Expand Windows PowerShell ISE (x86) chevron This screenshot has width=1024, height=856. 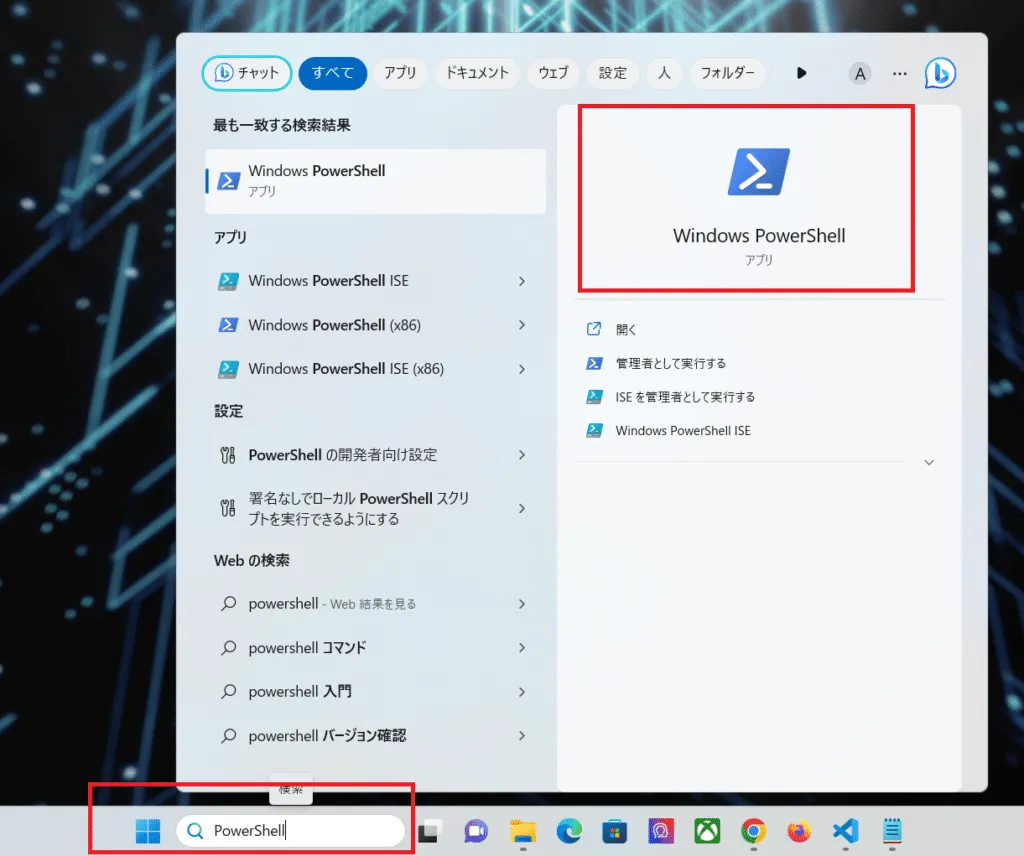pos(522,370)
